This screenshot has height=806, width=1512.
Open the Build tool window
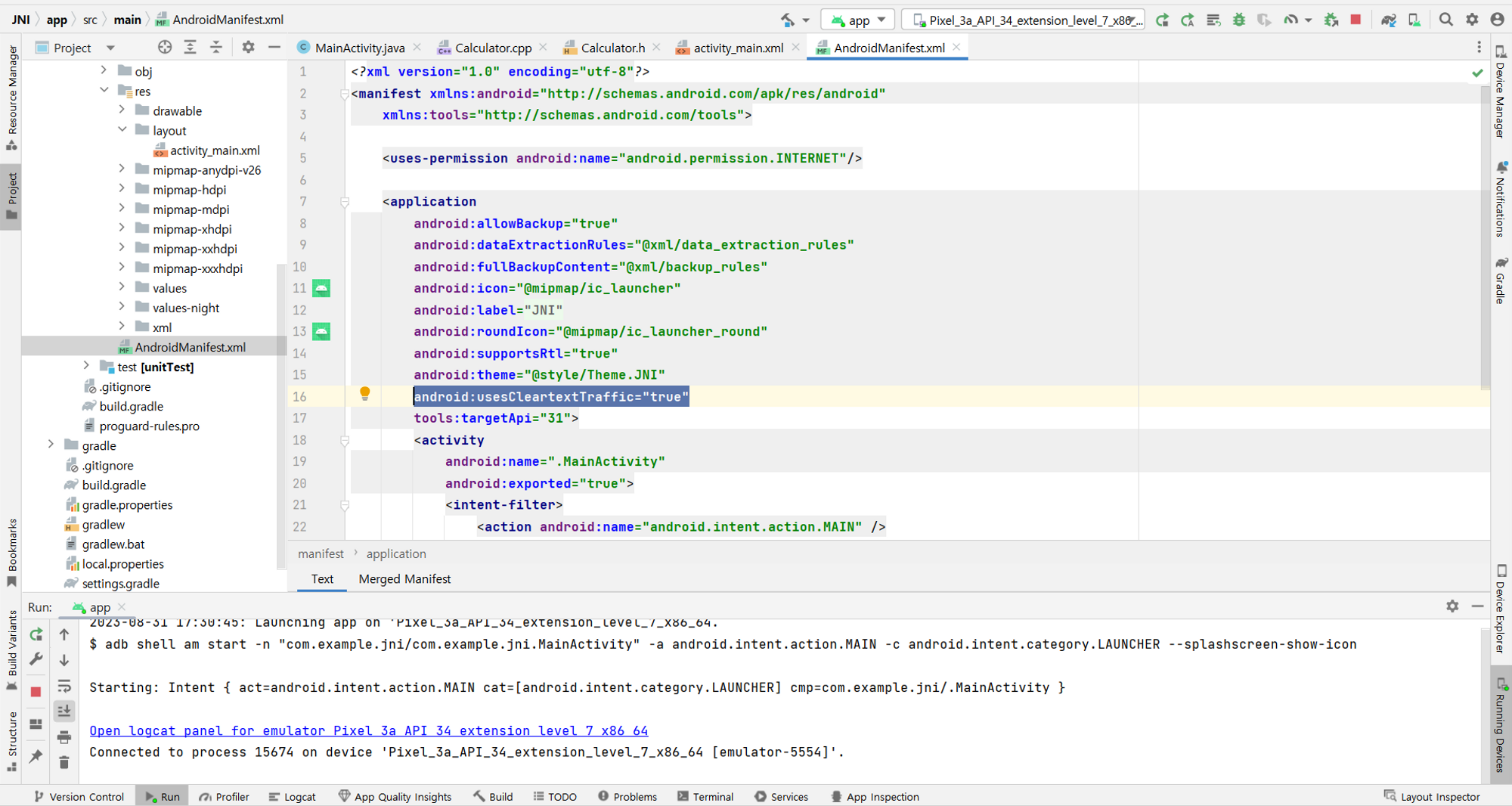tap(493, 796)
